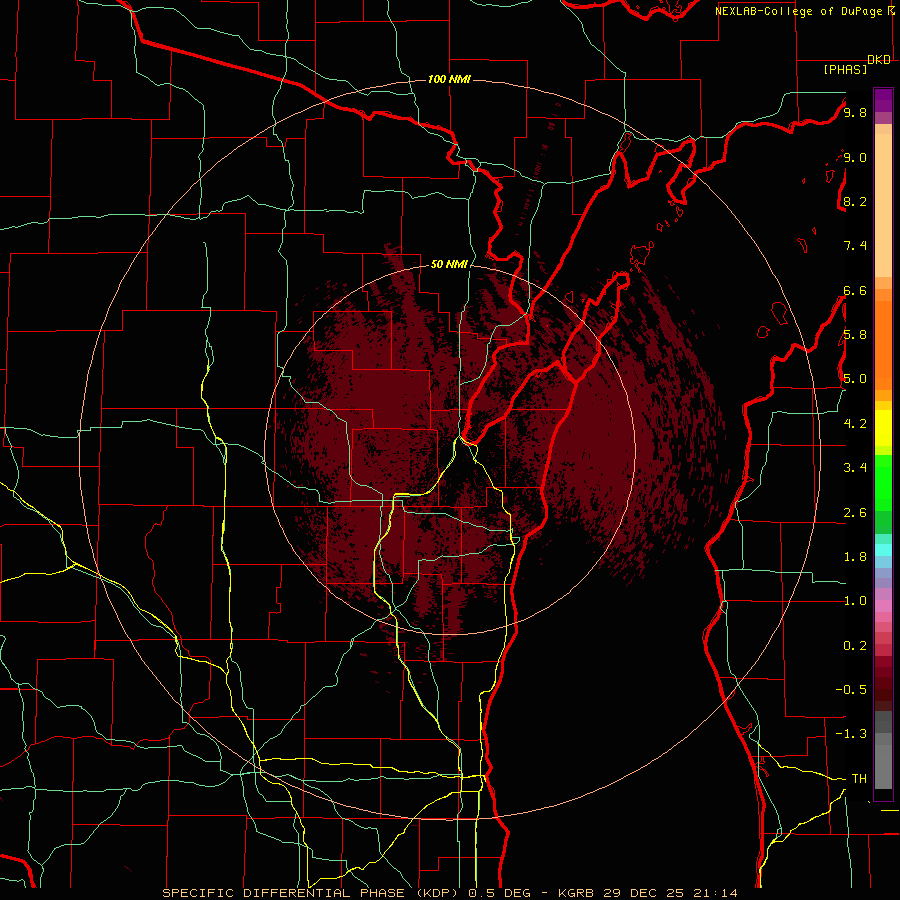
Task: Click the 9.8 legend value
Action: 855,112
